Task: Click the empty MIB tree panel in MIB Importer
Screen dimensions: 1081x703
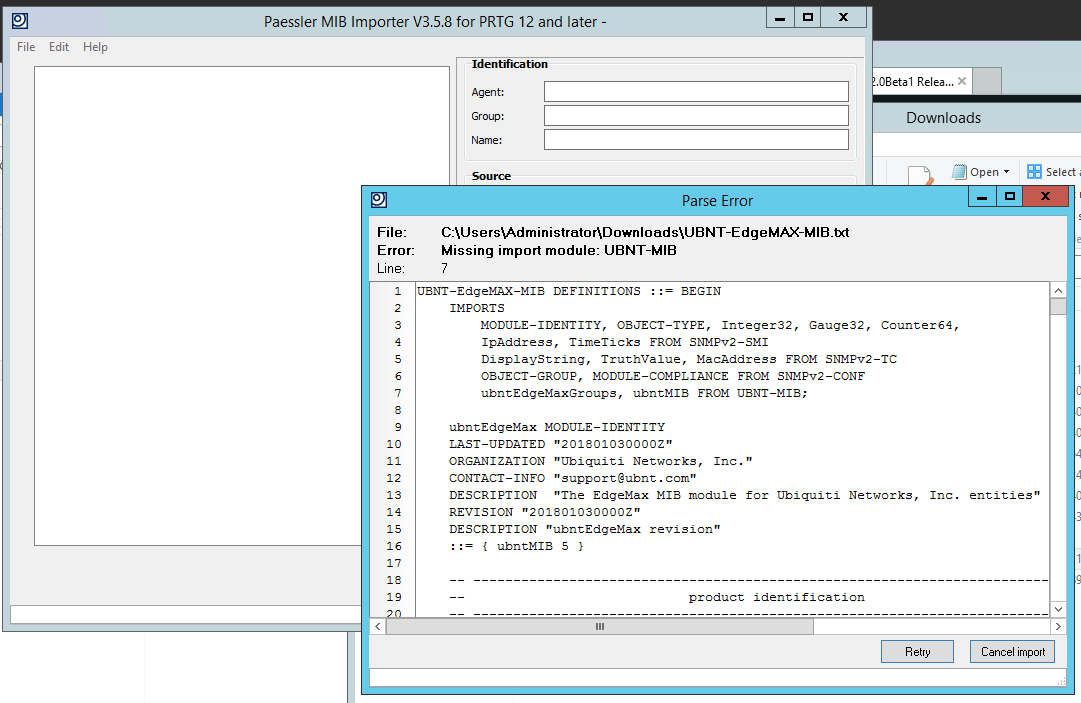Action: (242, 306)
